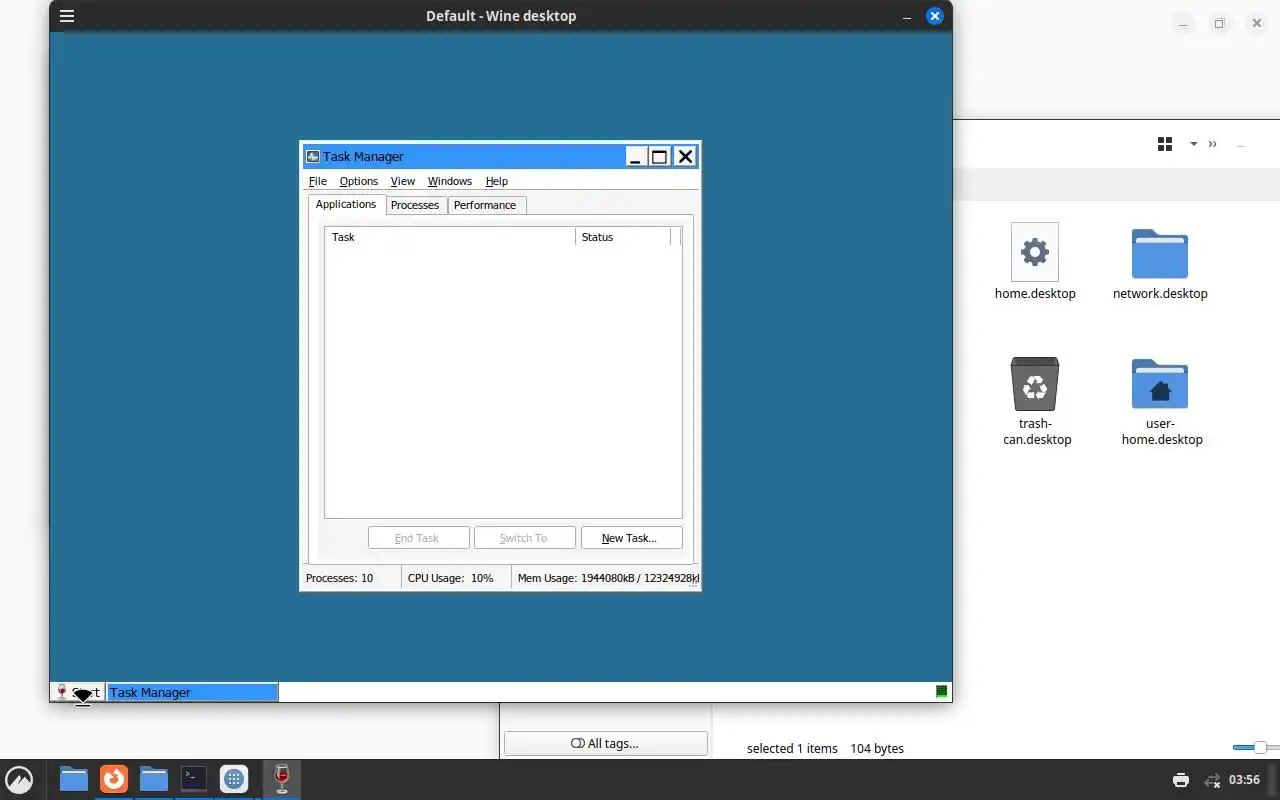Open the Options menu in Task Manager
Image resolution: width=1280 pixels, height=800 pixels.
pos(359,181)
